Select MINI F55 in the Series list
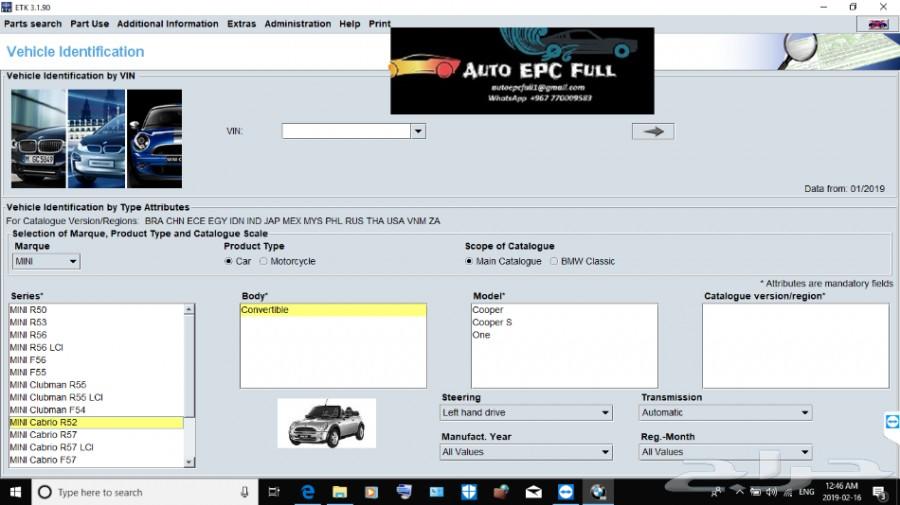The width and height of the screenshot is (900, 505). [96, 372]
